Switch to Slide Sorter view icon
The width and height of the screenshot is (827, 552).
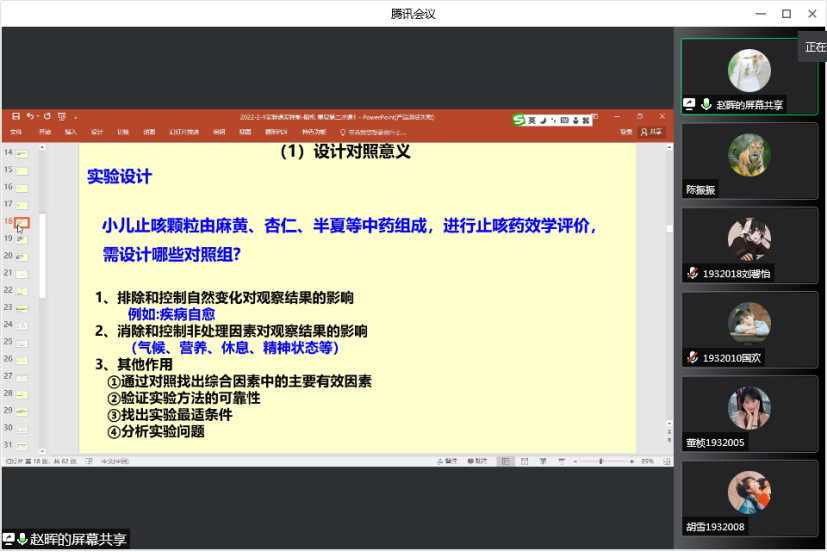pos(524,461)
